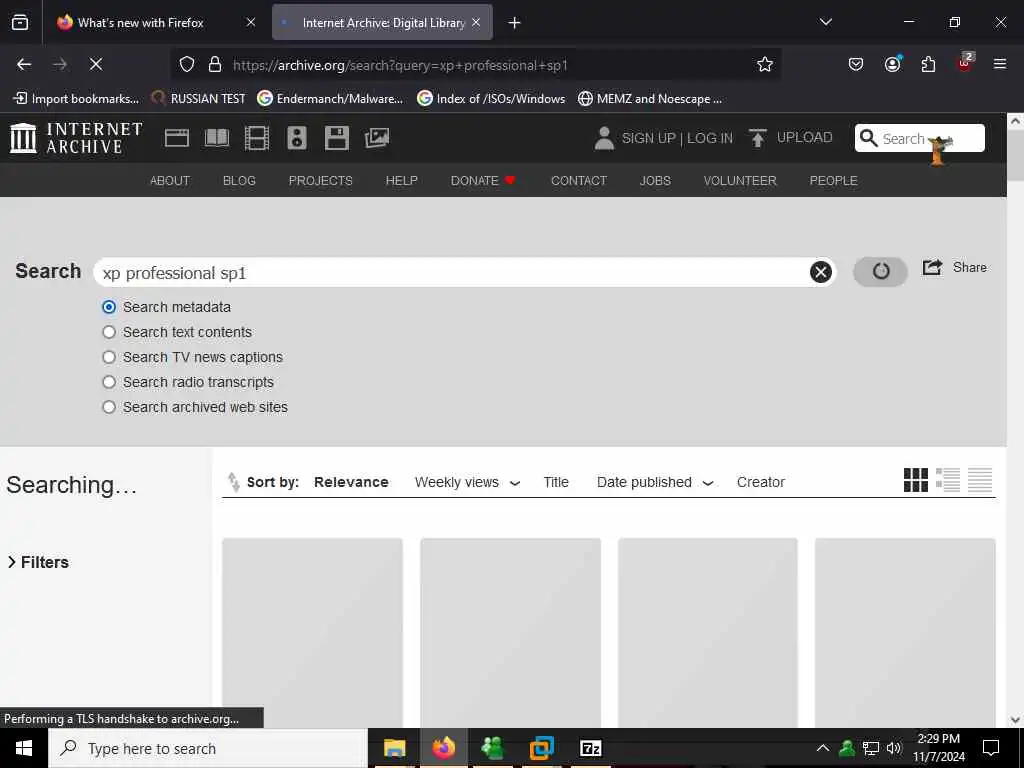The width and height of the screenshot is (1024, 768).
Task: Open the RUSSIAN TEST bookmark
Action: pos(199,99)
